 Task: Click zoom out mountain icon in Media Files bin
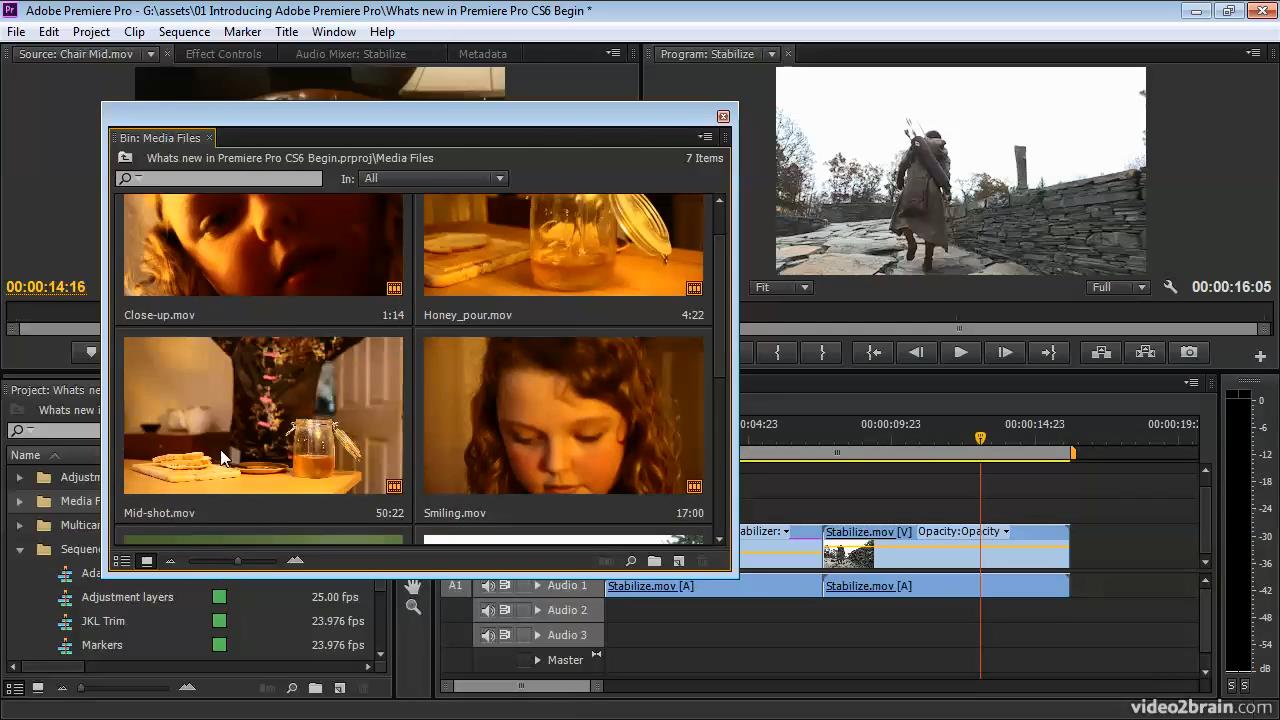(170, 561)
